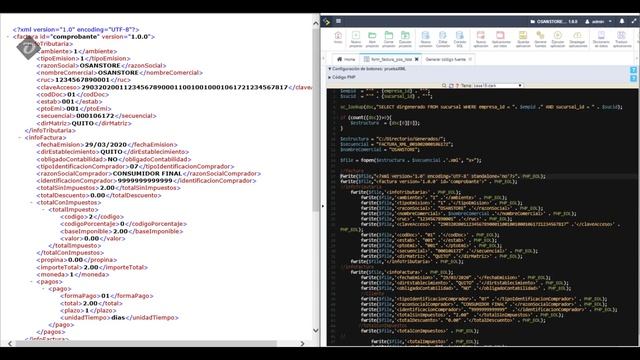The width and height of the screenshot is (640, 360).
Task: Collapse the totalImpuesto XML node
Action: tap(44, 210)
